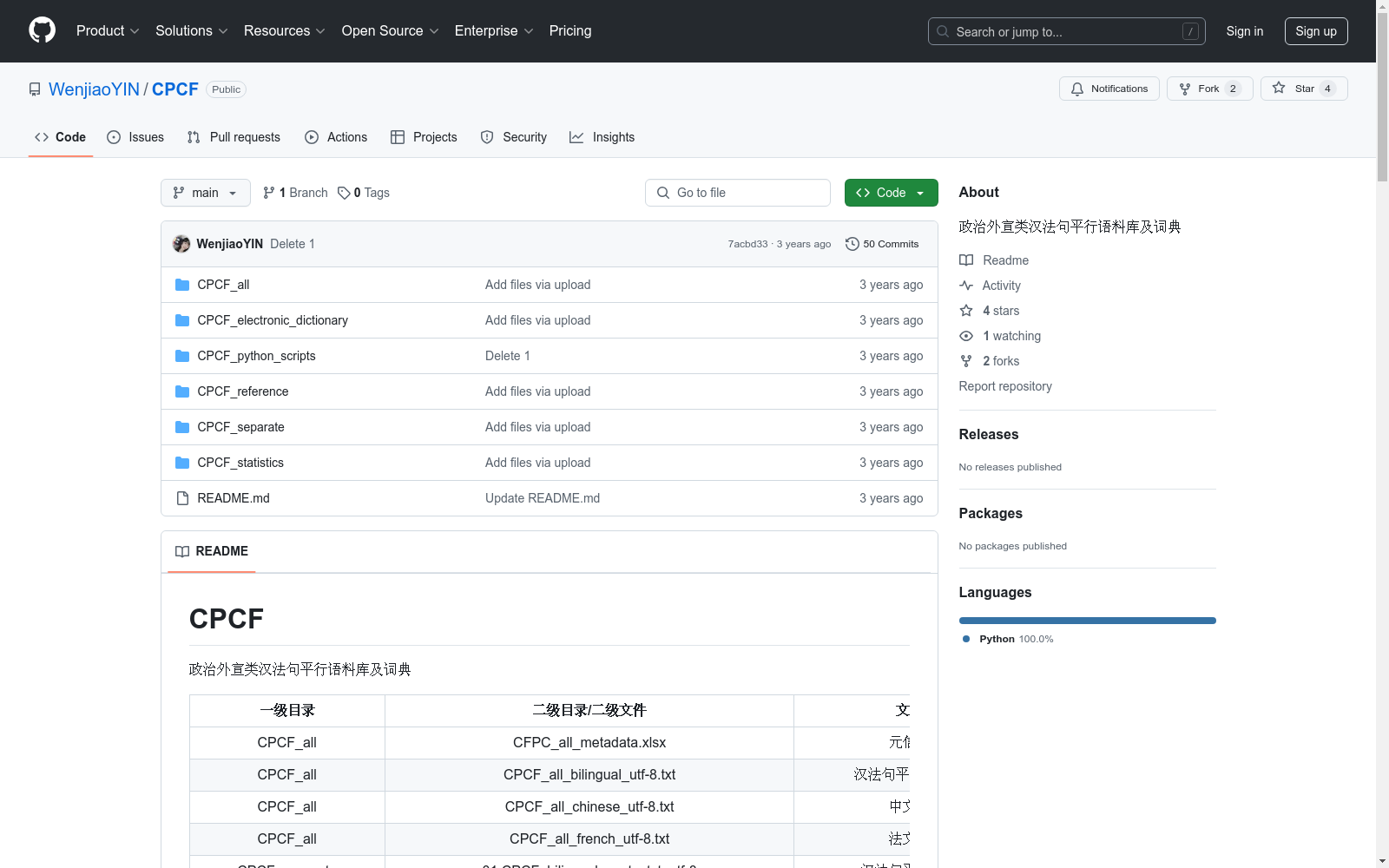This screenshot has width=1389, height=868.
Task: Go to the Pricing page
Action: coord(570,30)
